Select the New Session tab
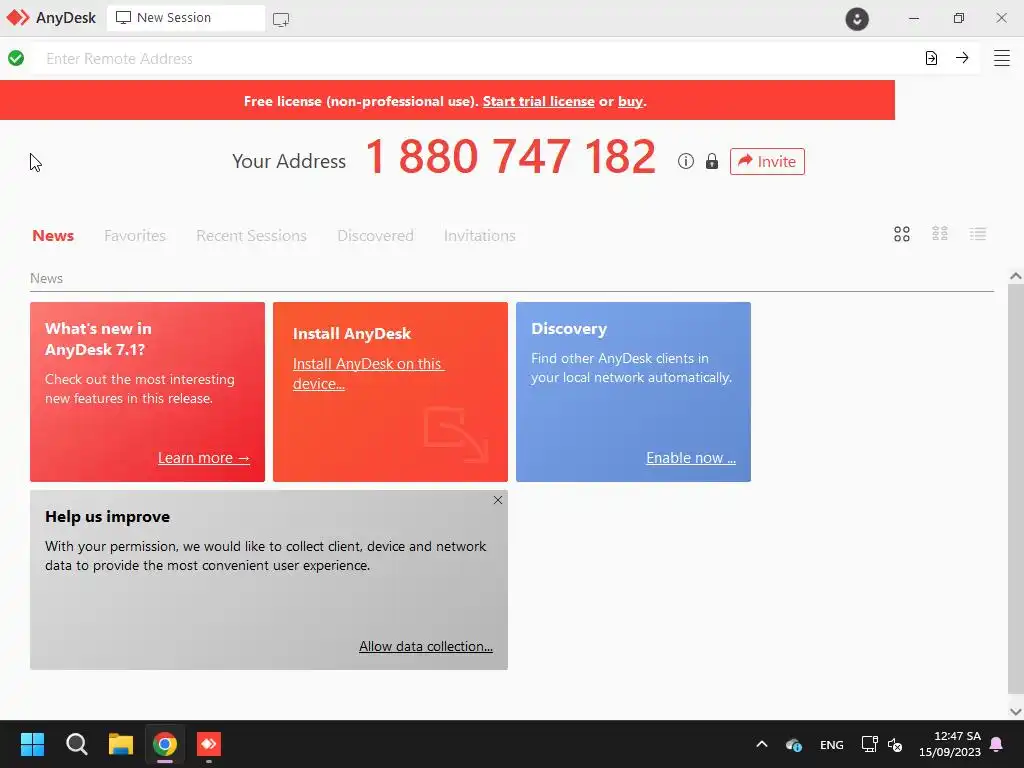The height and width of the screenshot is (768, 1024). 186,18
